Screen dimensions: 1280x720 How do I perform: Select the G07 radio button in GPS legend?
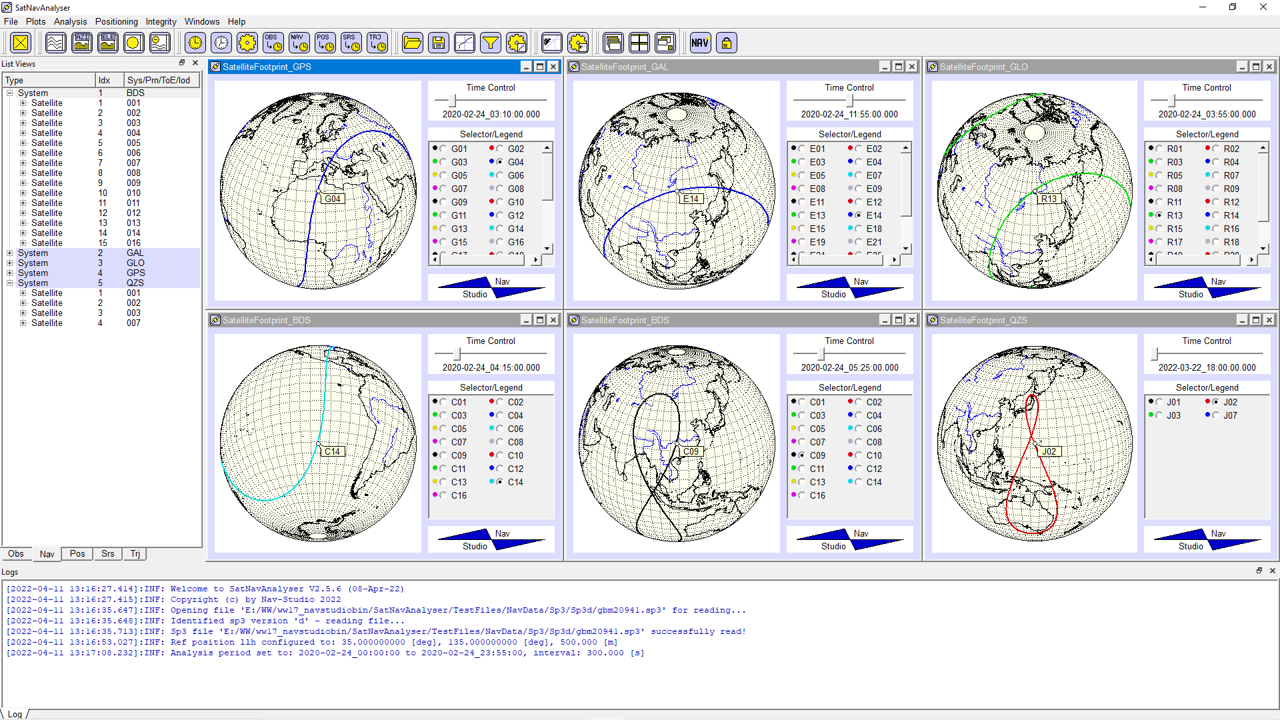pyautogui.click(x=444, y=189)
